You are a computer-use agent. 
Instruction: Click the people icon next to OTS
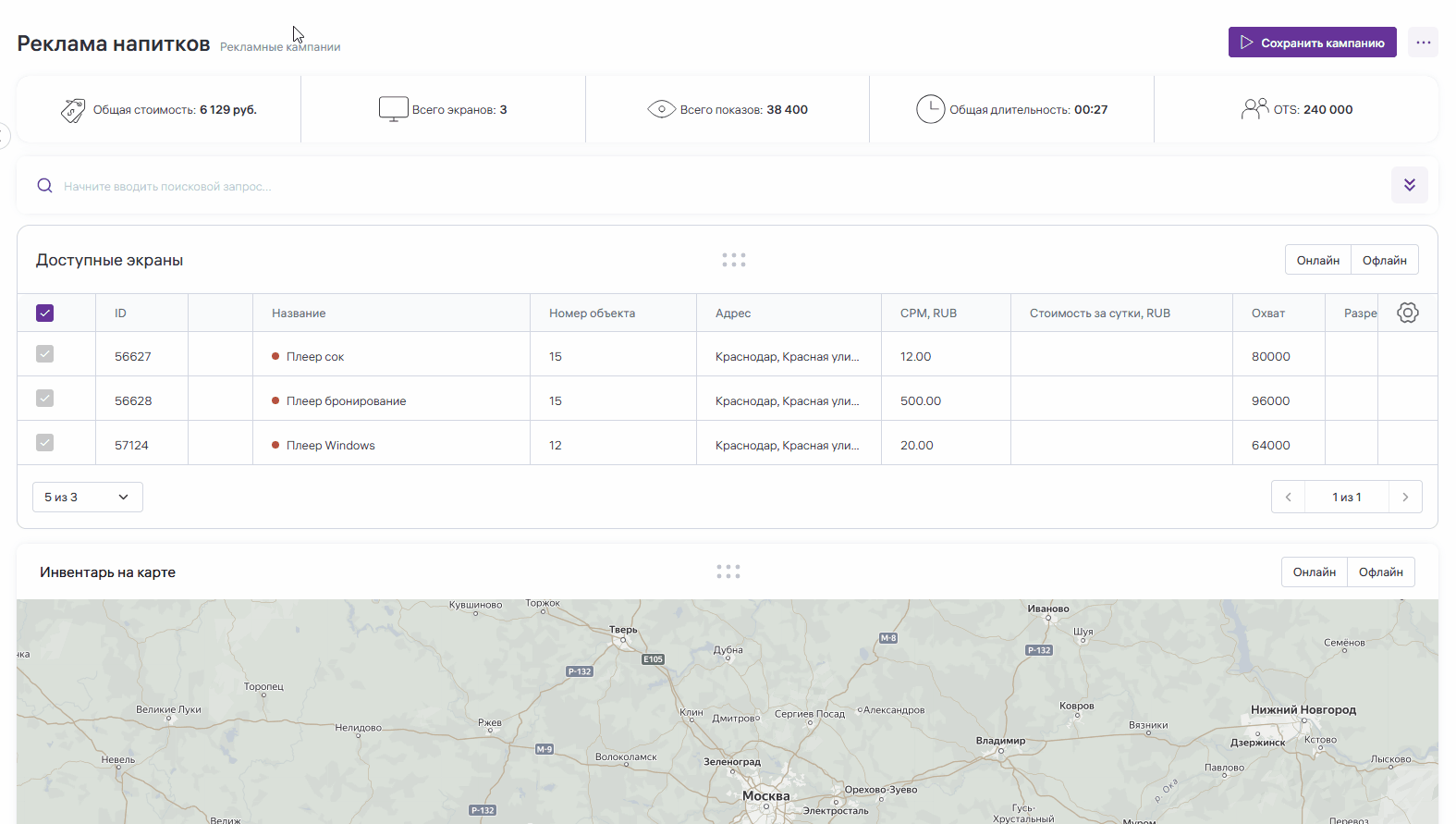click(1254, 109)
